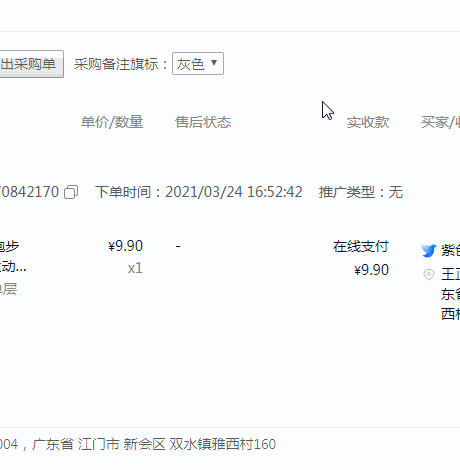This screenshot has width=460, height=470.
Task: Select the 售后状态 column header
Action: click(x=203, y=122)
